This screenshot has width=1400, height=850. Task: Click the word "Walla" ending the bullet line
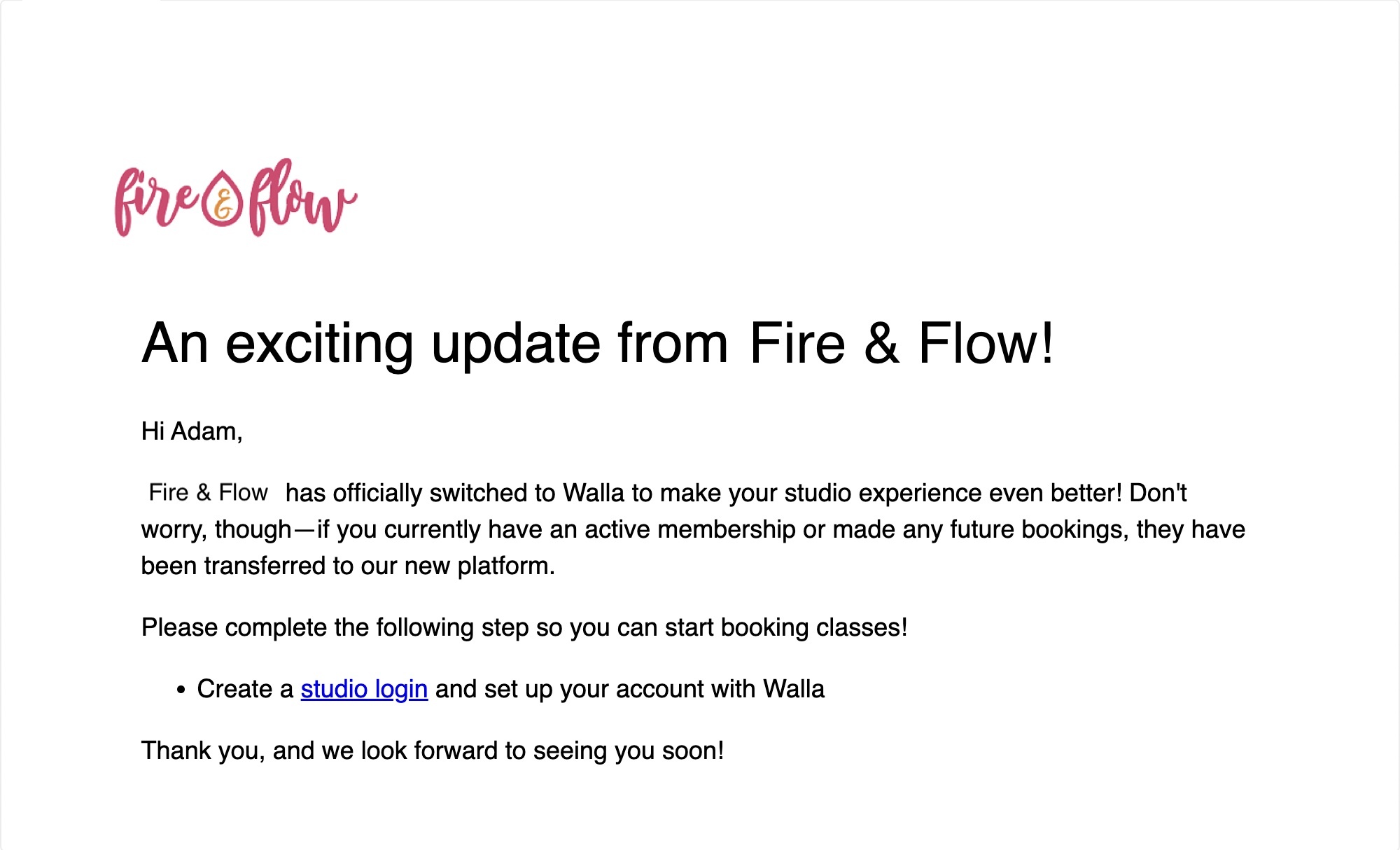[x=793, y=689]
